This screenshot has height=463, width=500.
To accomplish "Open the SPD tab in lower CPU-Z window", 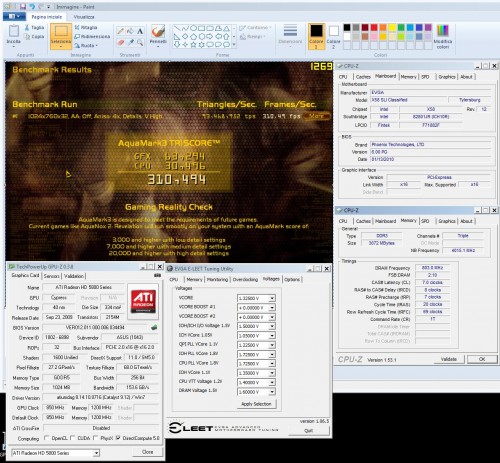I will tap(425, 221).
